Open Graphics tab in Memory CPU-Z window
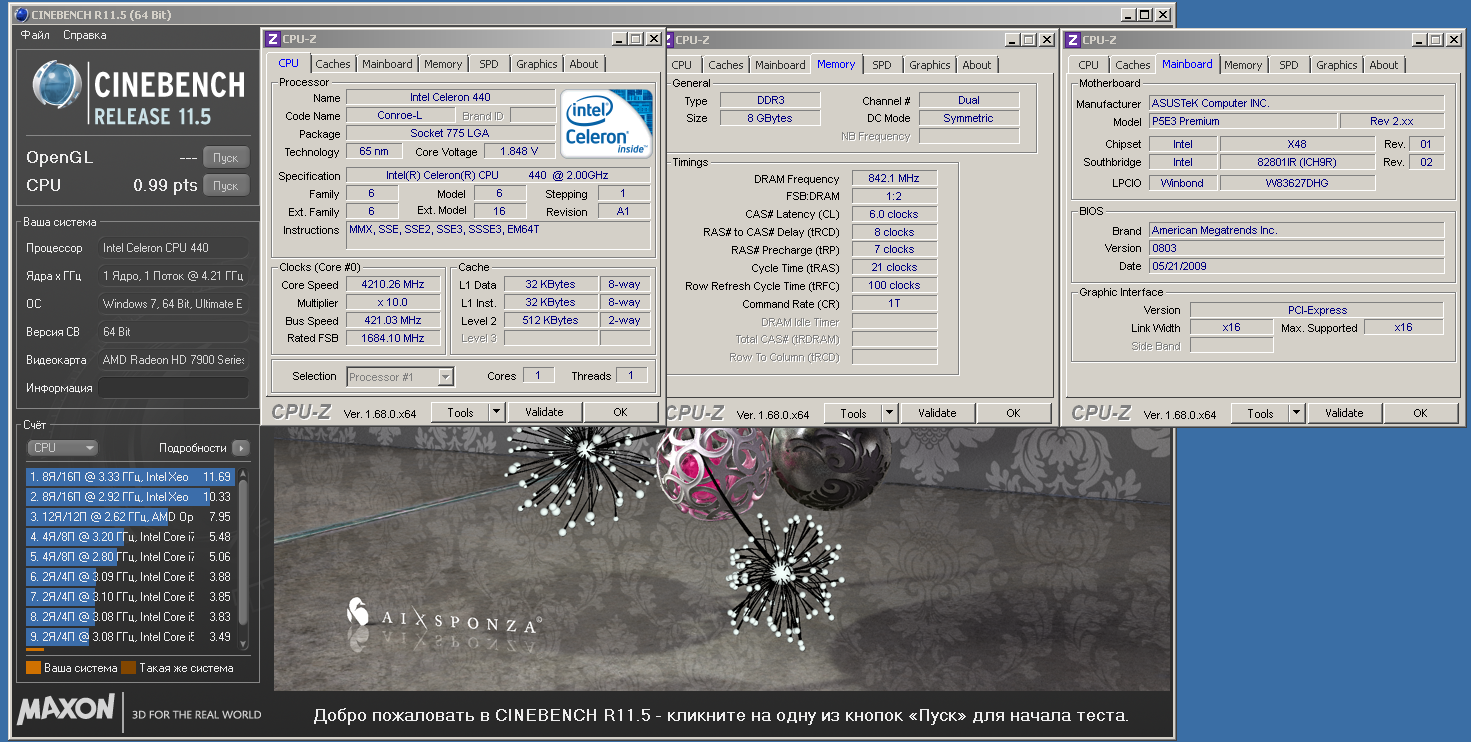This screenshot has width=1471, height=742. pyautogui.click(x=930, y=65)
